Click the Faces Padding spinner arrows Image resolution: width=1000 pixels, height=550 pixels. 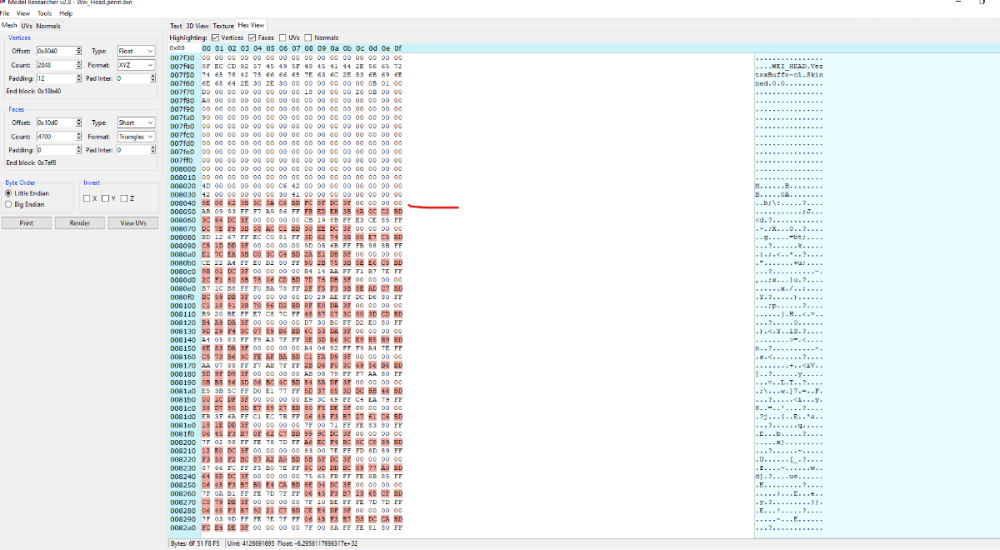[78, 150]
